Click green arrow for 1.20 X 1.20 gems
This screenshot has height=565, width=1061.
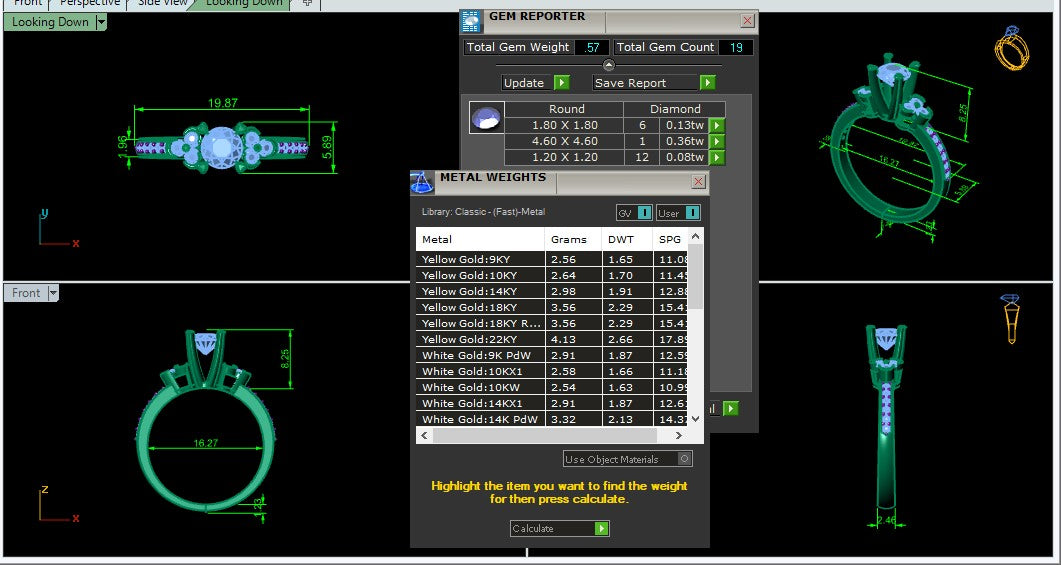click(x=717, y=157)
